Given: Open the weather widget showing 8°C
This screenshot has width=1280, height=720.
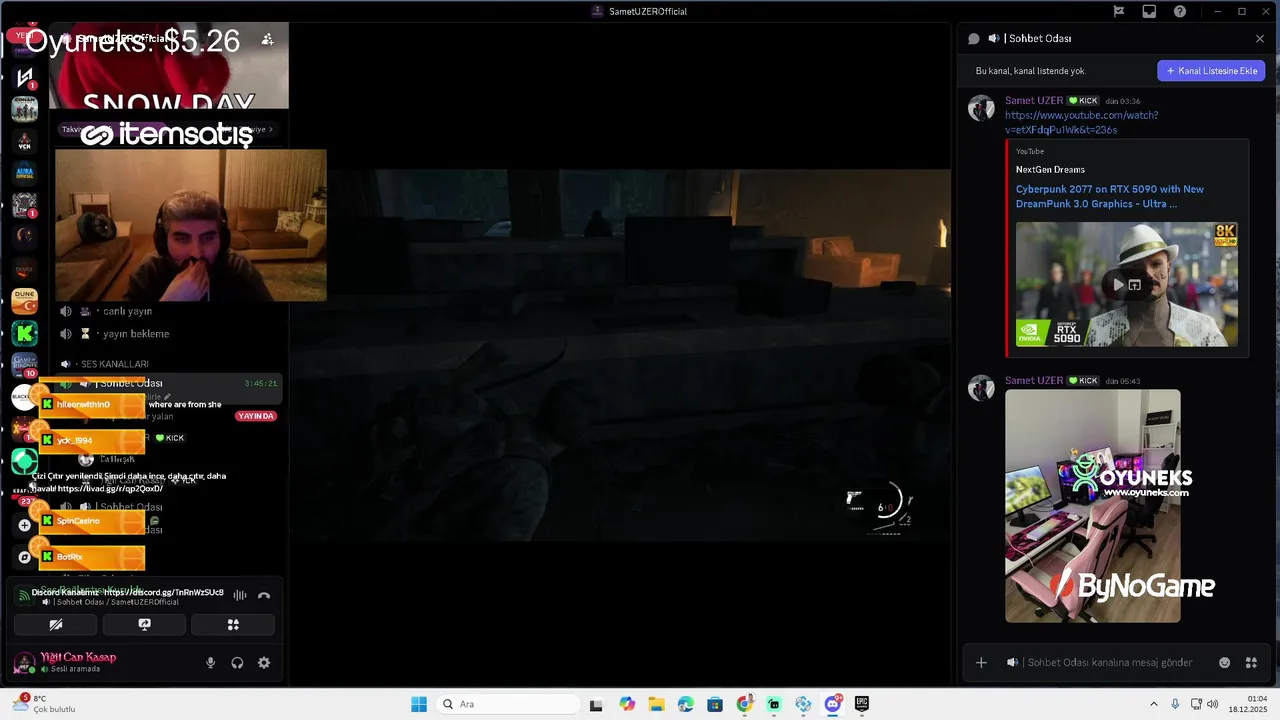Looking at the screenshot, I should pyautogui.click(x=45, y=704).
